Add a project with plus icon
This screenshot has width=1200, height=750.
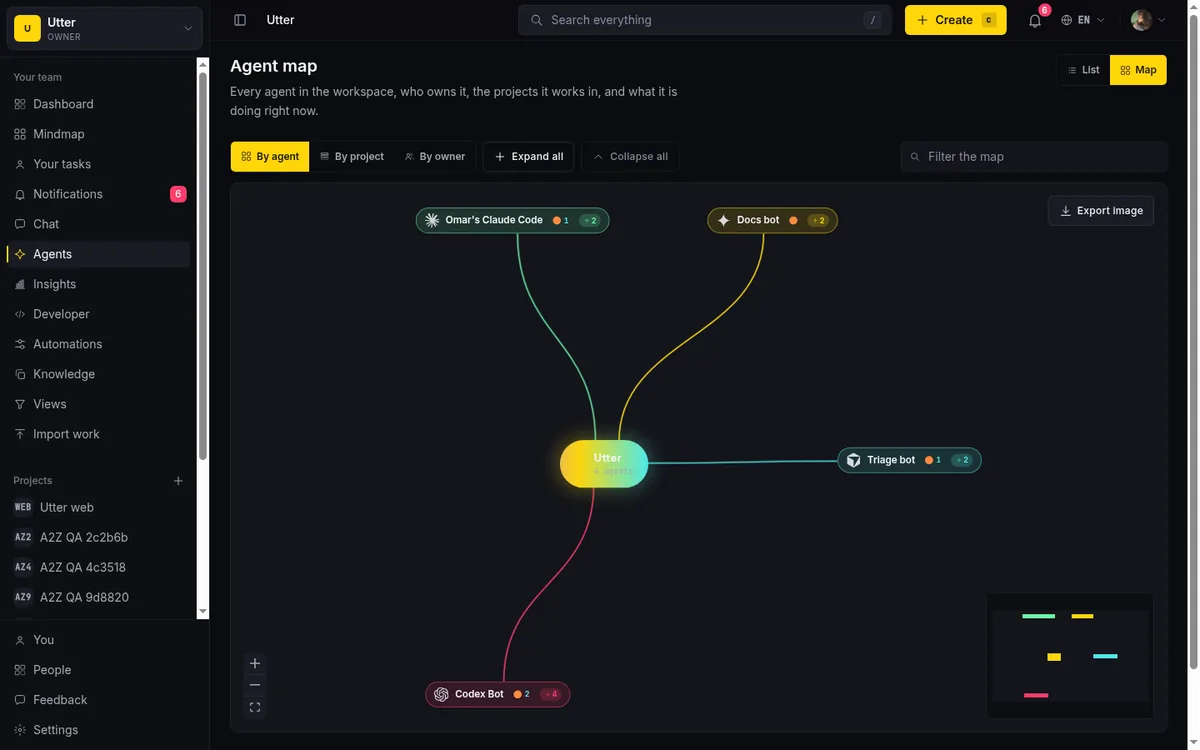(178, 481)
